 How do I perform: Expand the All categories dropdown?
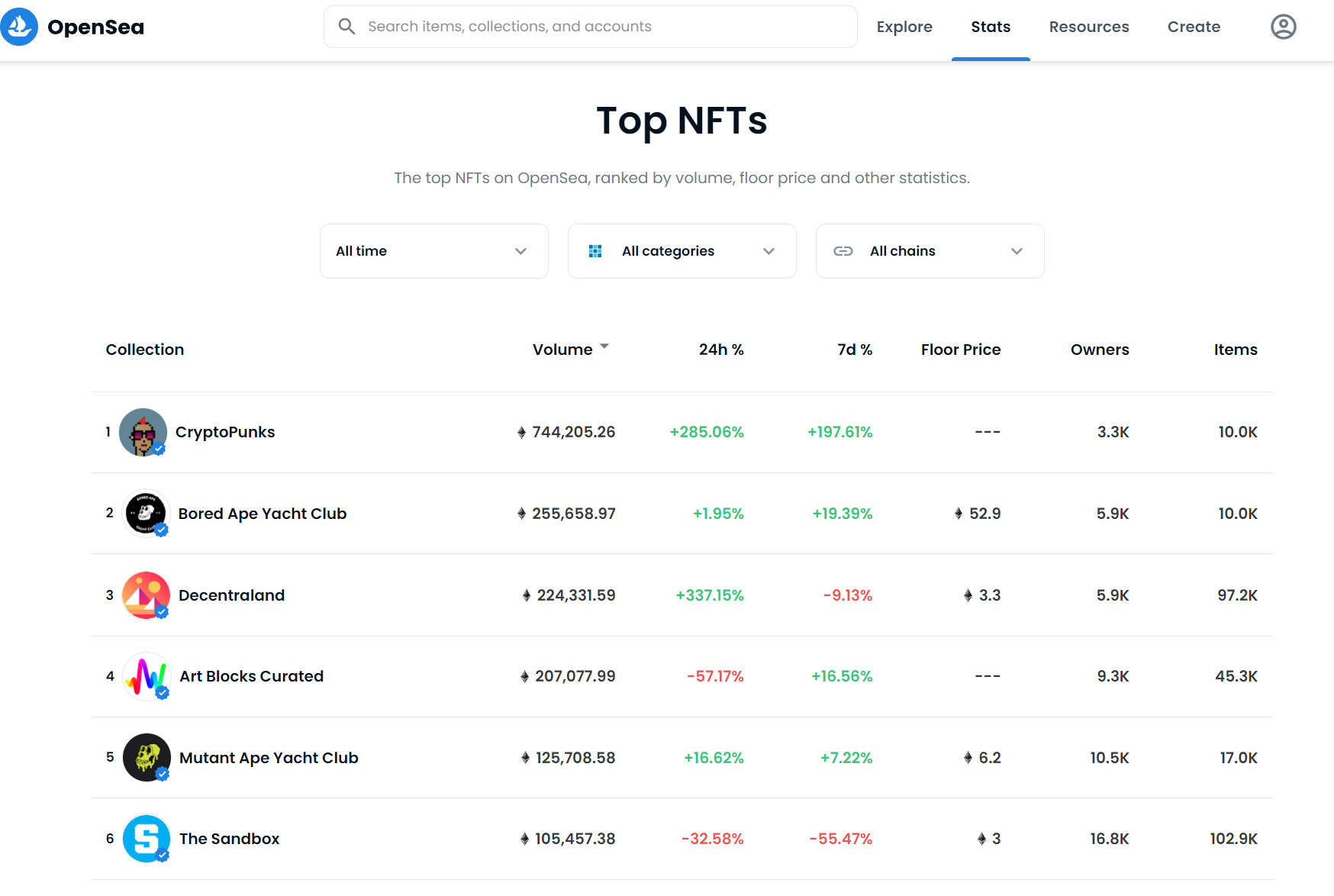(682, 251)
